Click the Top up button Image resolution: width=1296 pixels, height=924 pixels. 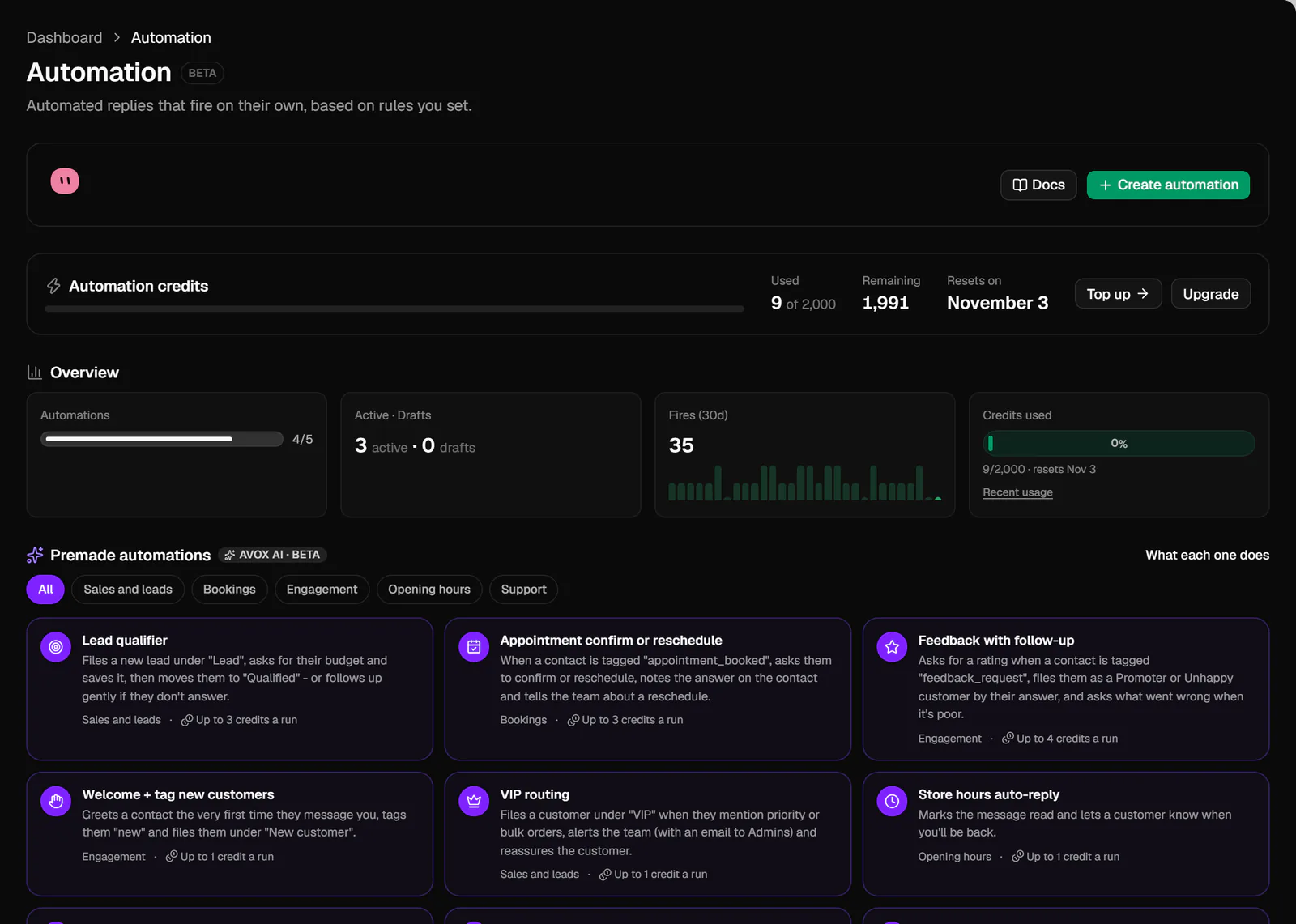(1118, 294)
